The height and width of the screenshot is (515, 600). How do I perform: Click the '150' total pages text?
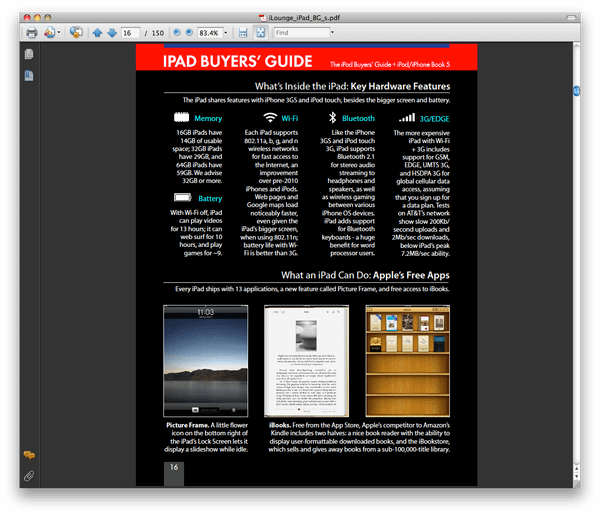[x=158, y=33]
